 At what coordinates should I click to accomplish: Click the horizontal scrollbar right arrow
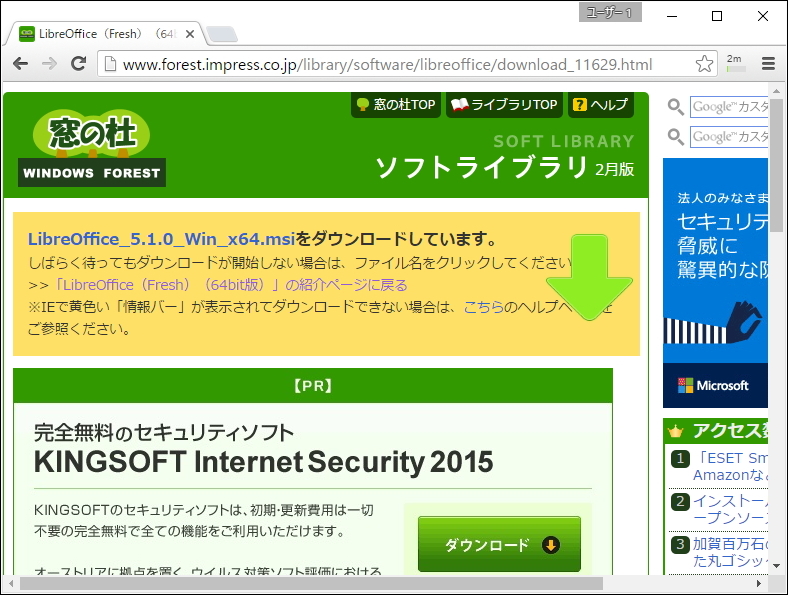coord(759,584)
